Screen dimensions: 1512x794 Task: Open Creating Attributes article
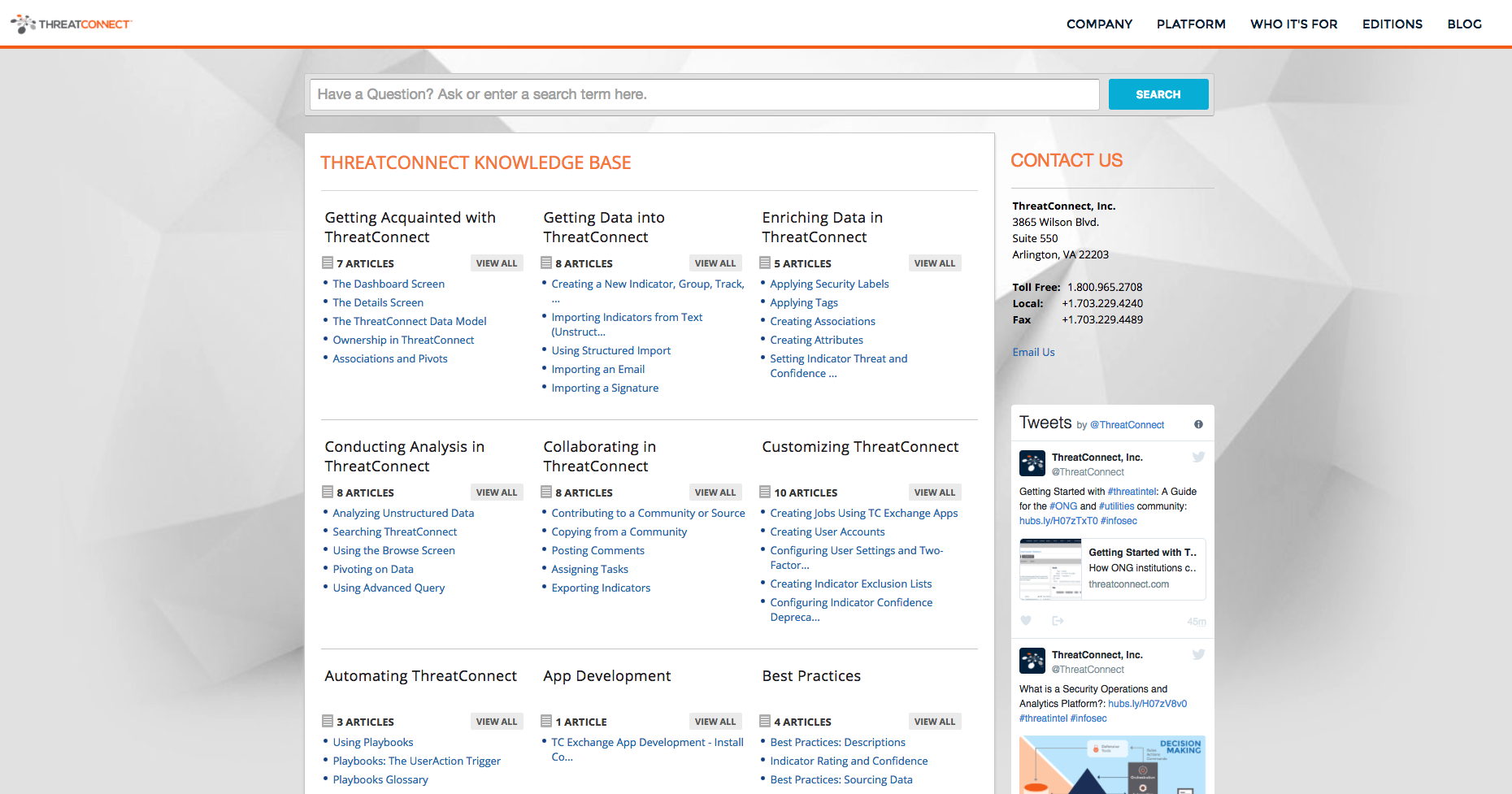tap(816, 340)
